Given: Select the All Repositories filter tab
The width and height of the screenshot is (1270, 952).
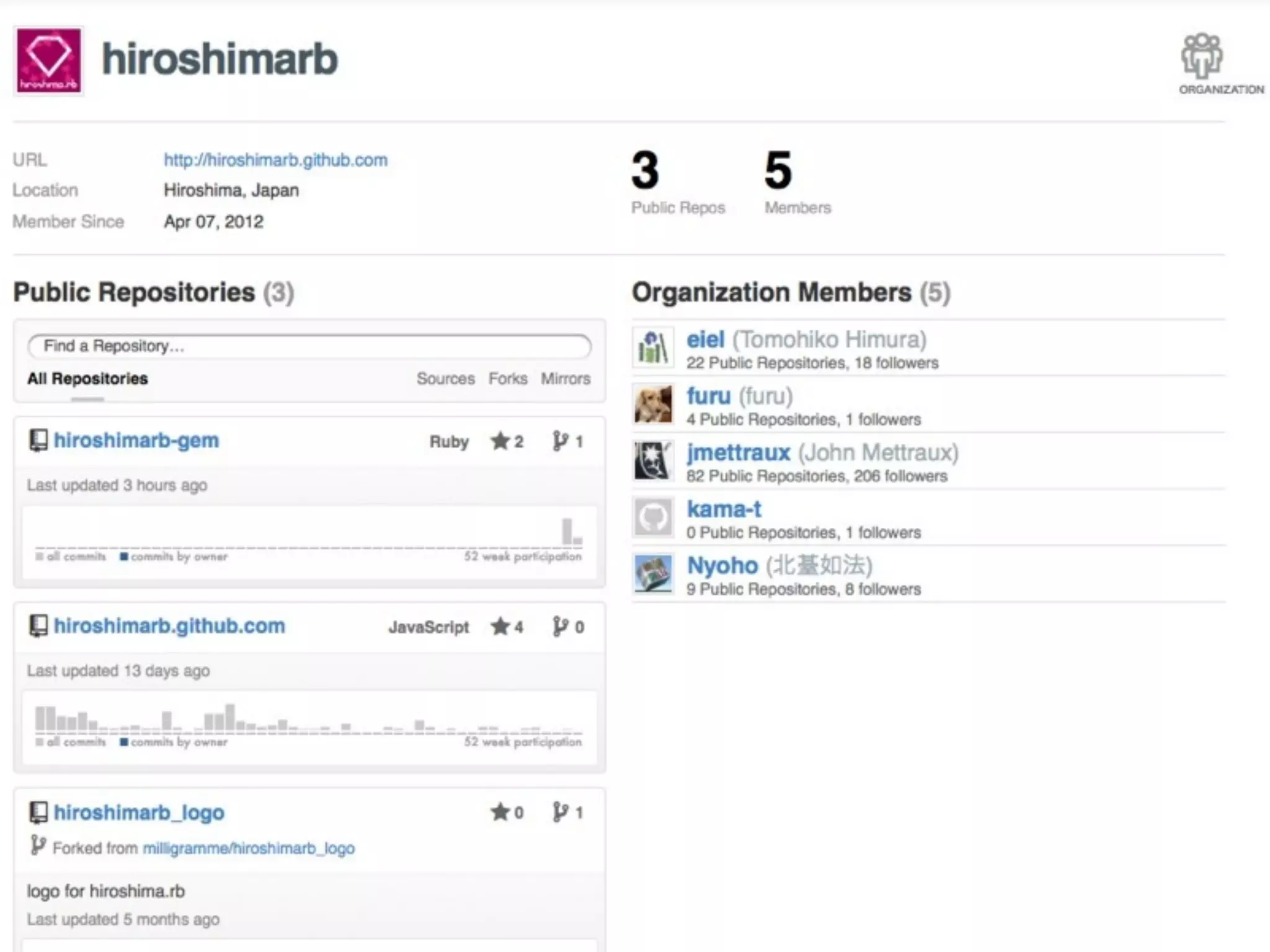Looking at the screenshot, I should pyautogui.click(x=87, y=379).
